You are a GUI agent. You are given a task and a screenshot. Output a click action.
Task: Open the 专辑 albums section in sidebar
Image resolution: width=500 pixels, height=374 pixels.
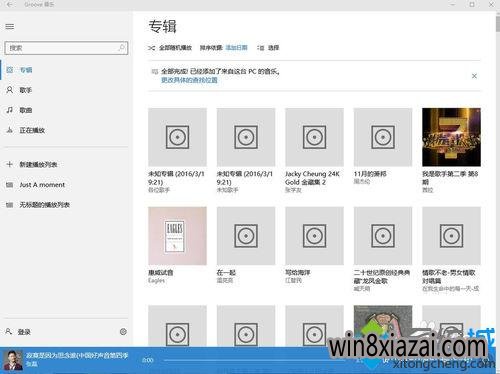[65, 70]
